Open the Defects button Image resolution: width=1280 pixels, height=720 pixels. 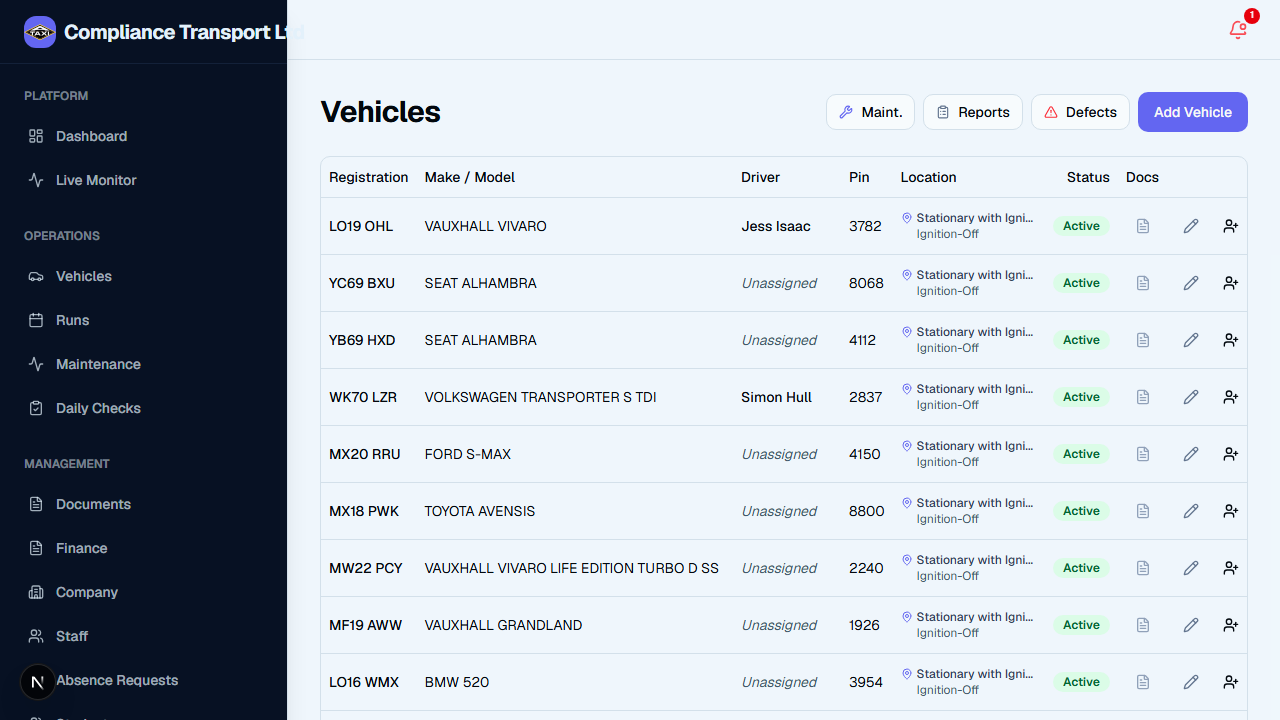[x=1080, y=112]
